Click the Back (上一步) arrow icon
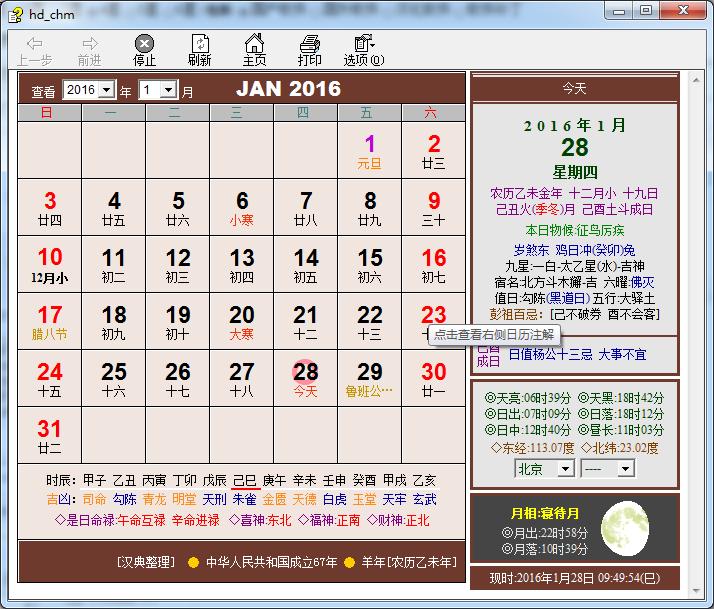Viewport: 714px width, 609px height. [35, 44]
